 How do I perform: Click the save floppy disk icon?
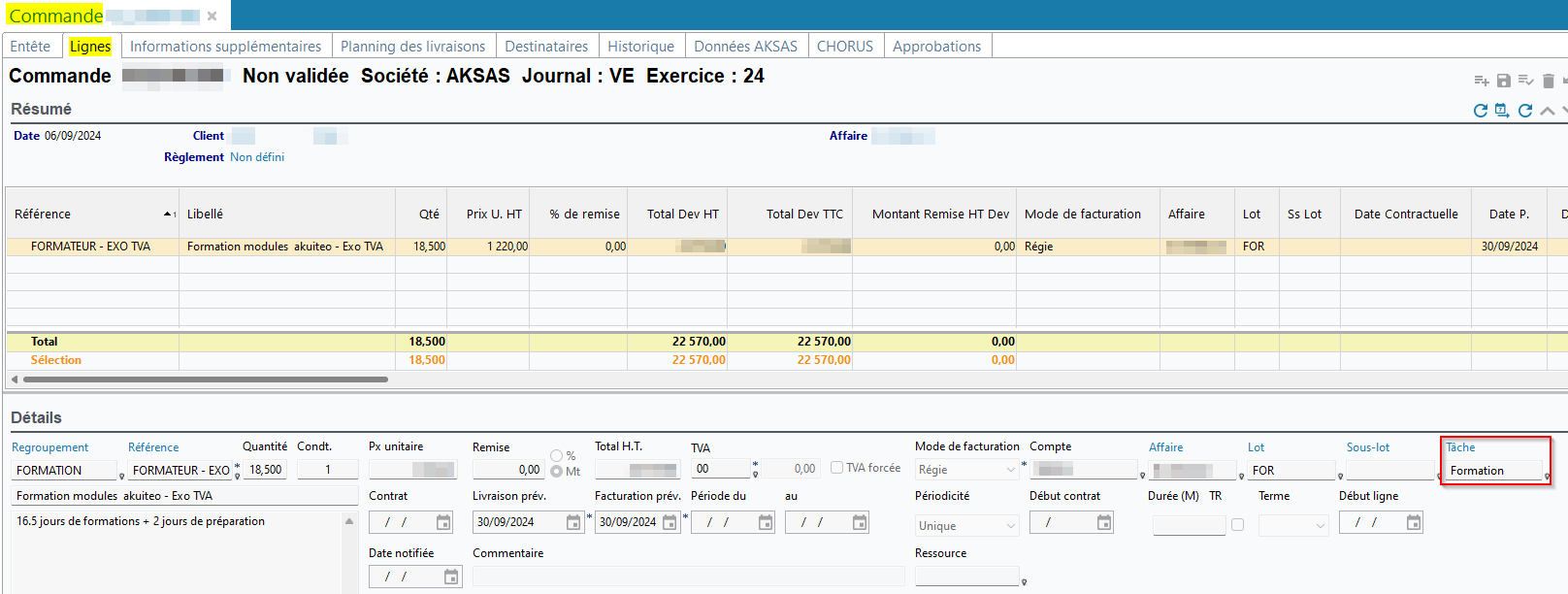[1504, 81]
